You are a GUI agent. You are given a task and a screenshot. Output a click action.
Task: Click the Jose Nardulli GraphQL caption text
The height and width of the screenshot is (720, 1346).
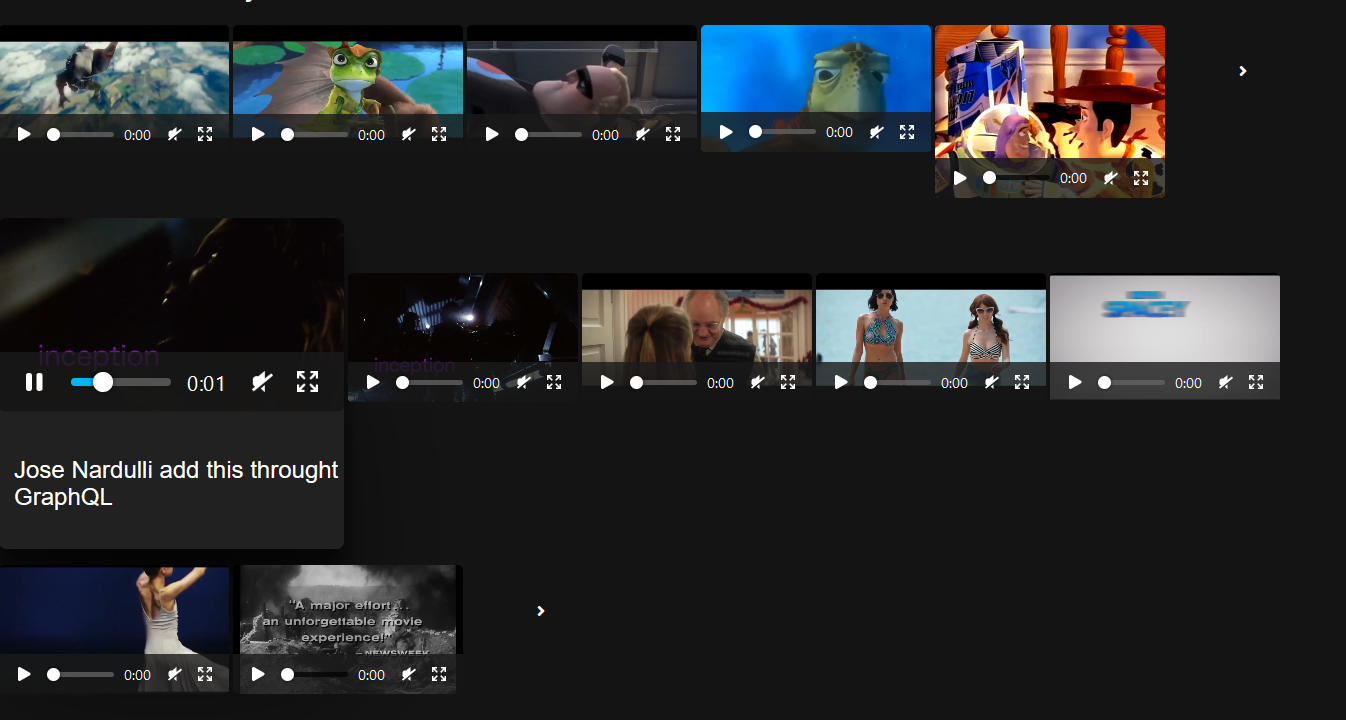(x=175, y=483)
